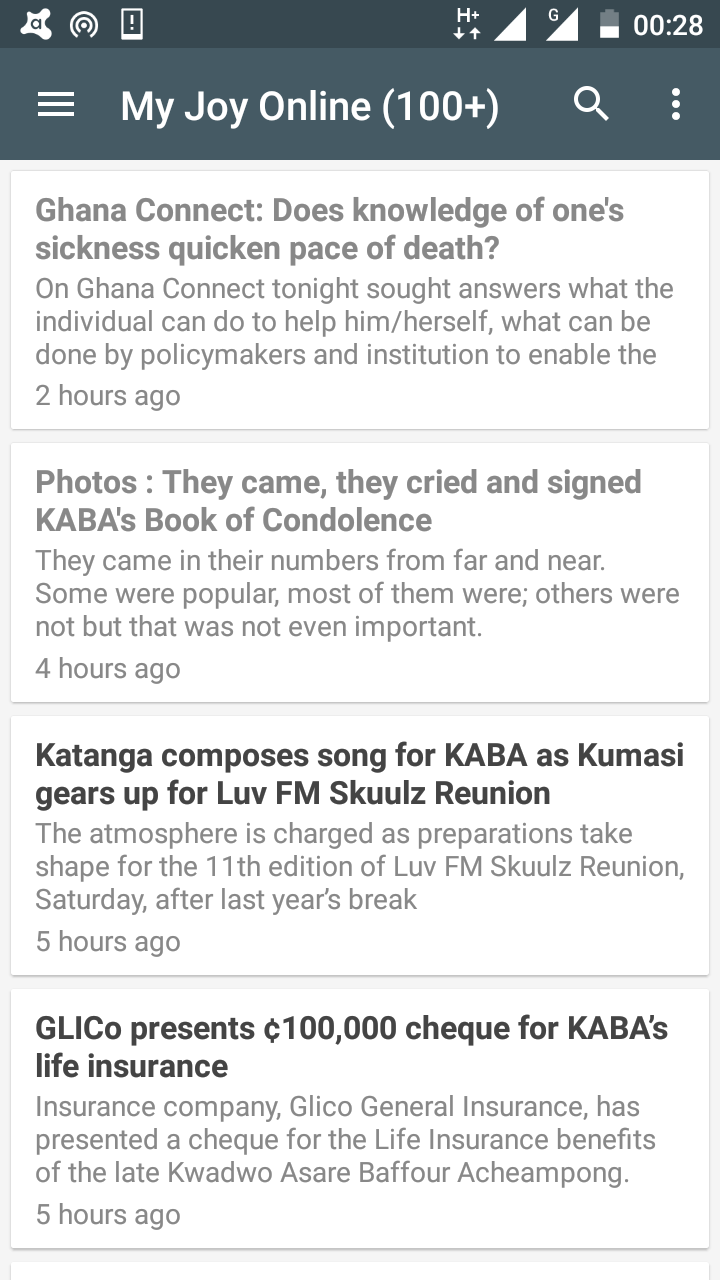Tap the alert notification icon in status bar
720x1280 pixels.
click(131, 25)
